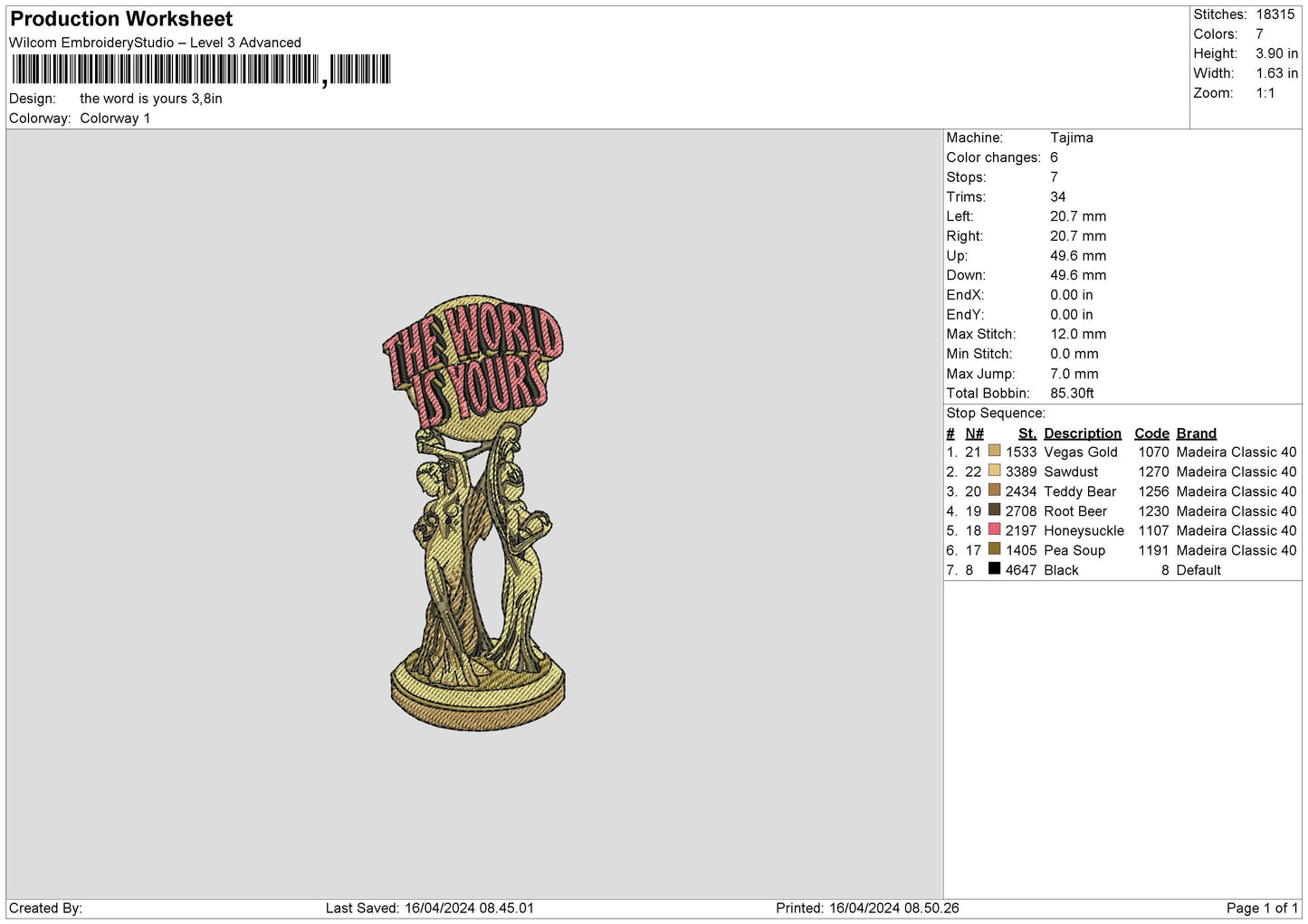Pick the Black color swatch
Screen dimensions: 1308x924
click(x=995, y=569)
